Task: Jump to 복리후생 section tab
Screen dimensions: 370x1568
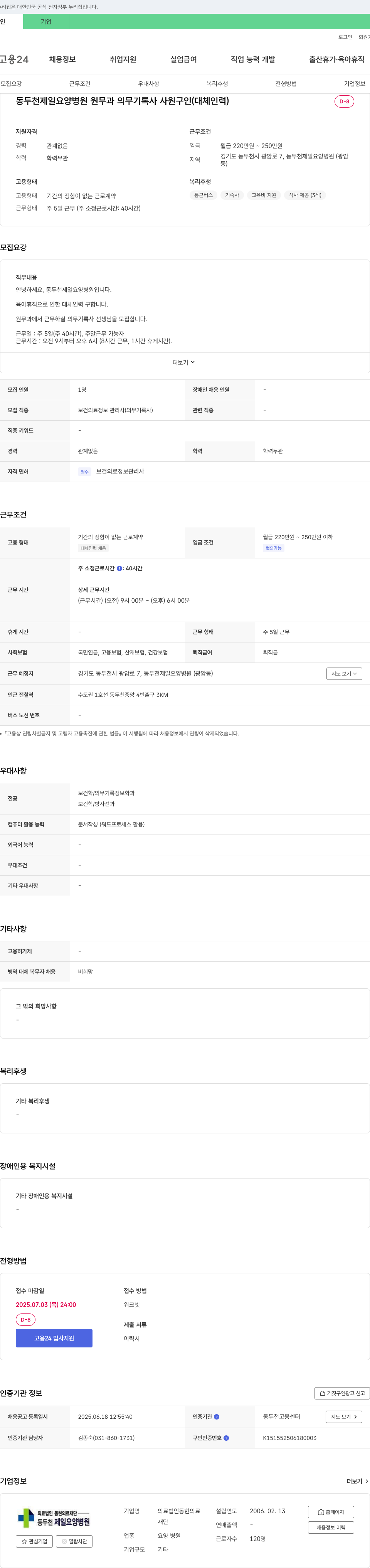Action: tap(217, 83)
